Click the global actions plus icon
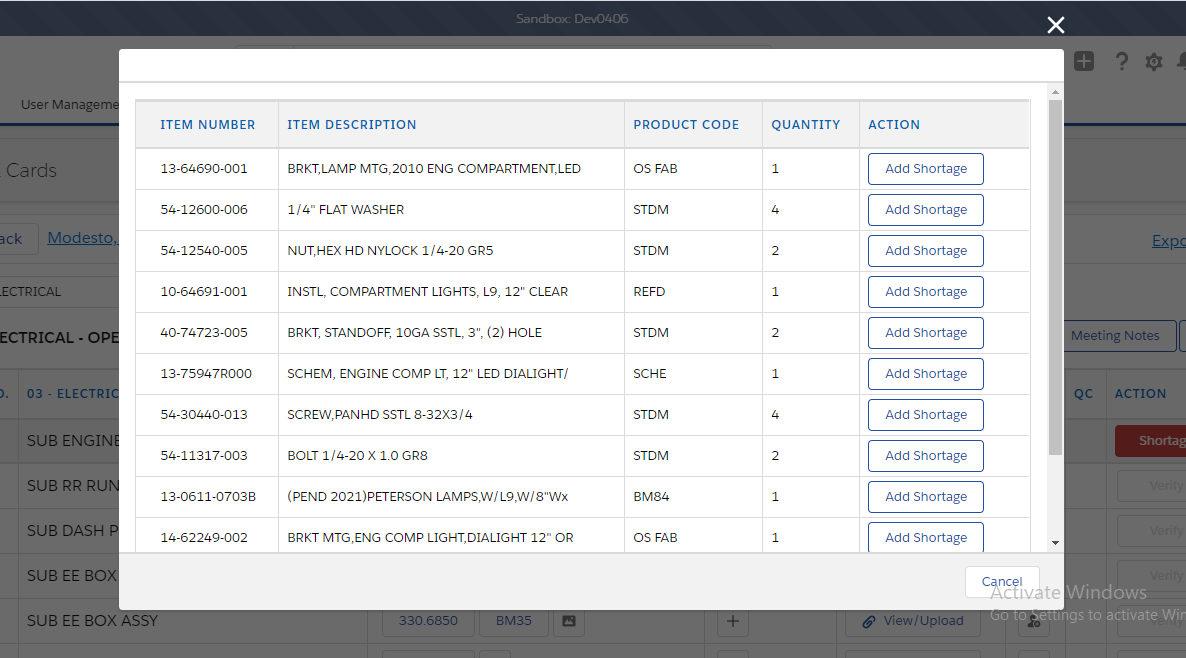The width and height of the screenshot is (1186, 658). pyautogui.click(x=1084, y=62)
